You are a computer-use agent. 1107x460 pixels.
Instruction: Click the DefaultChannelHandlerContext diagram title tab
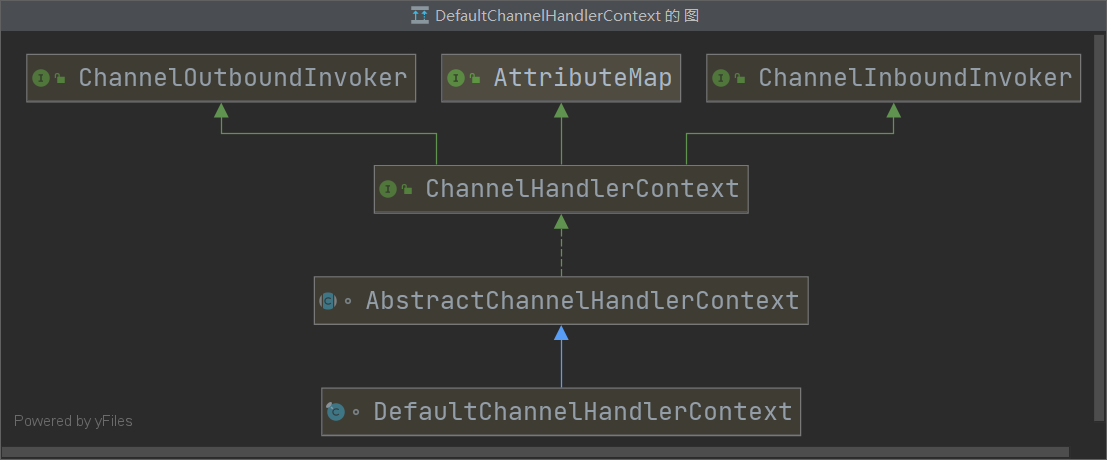pyautogui.click(x=559, y=16)
